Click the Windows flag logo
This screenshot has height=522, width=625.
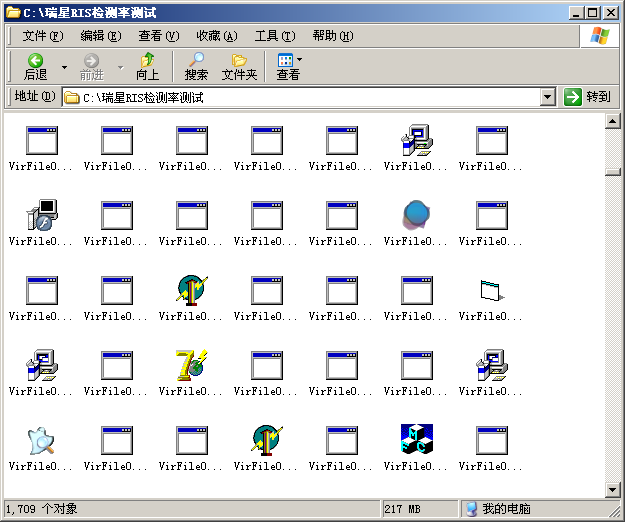click(x=600, y=36)
